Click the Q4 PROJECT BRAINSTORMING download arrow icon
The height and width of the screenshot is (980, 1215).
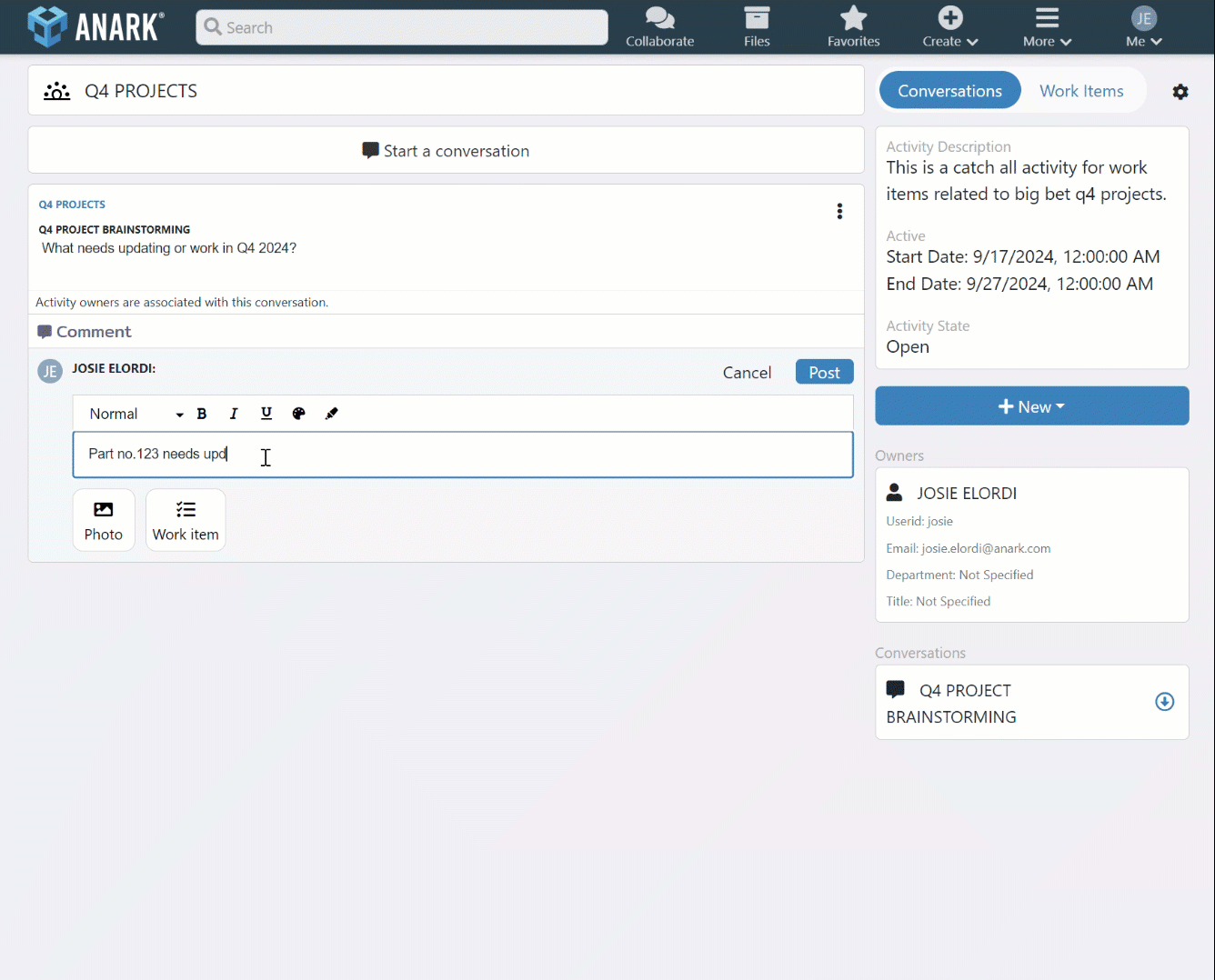pyautogui.click(x=1164, y=702)
